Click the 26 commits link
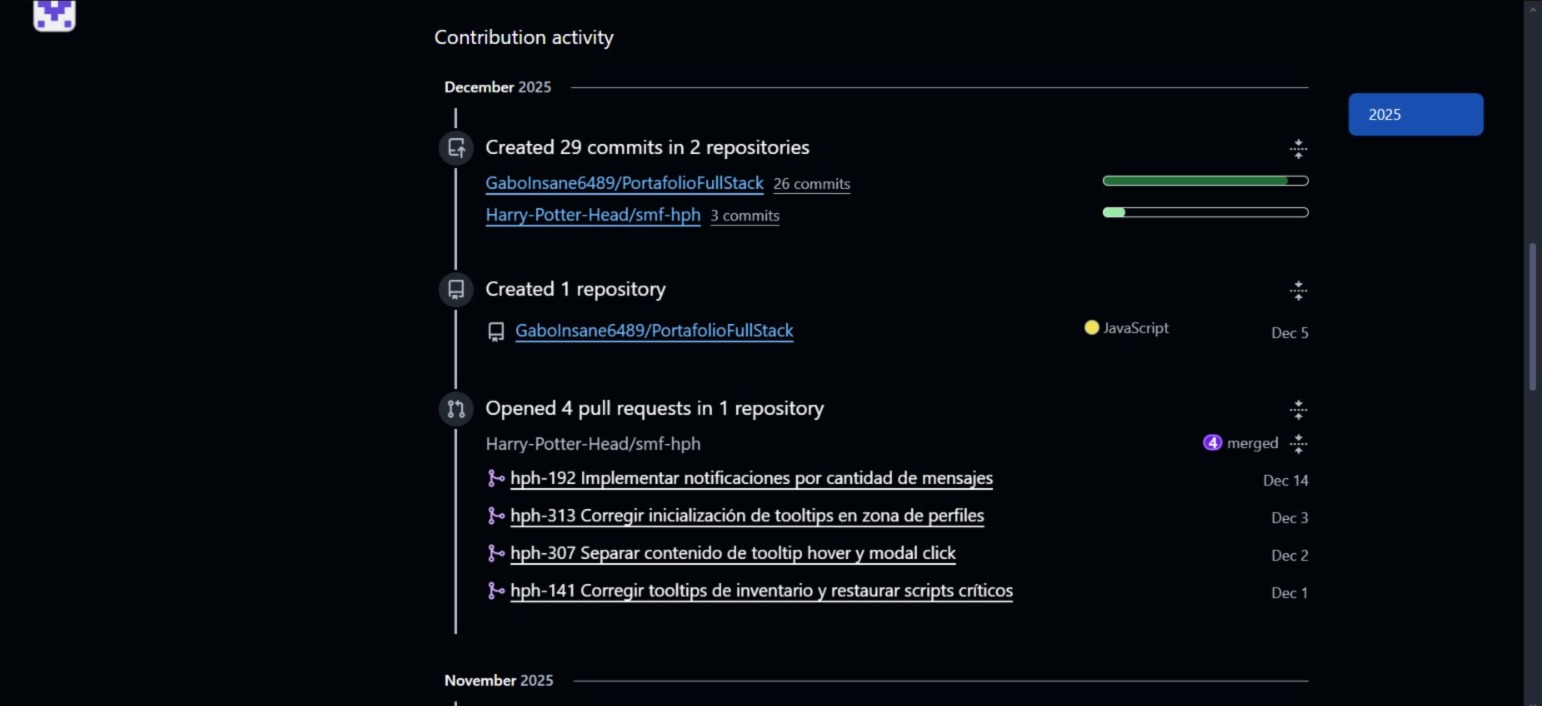Screen dimensions: 1542x706 click(x=811, y=183)
